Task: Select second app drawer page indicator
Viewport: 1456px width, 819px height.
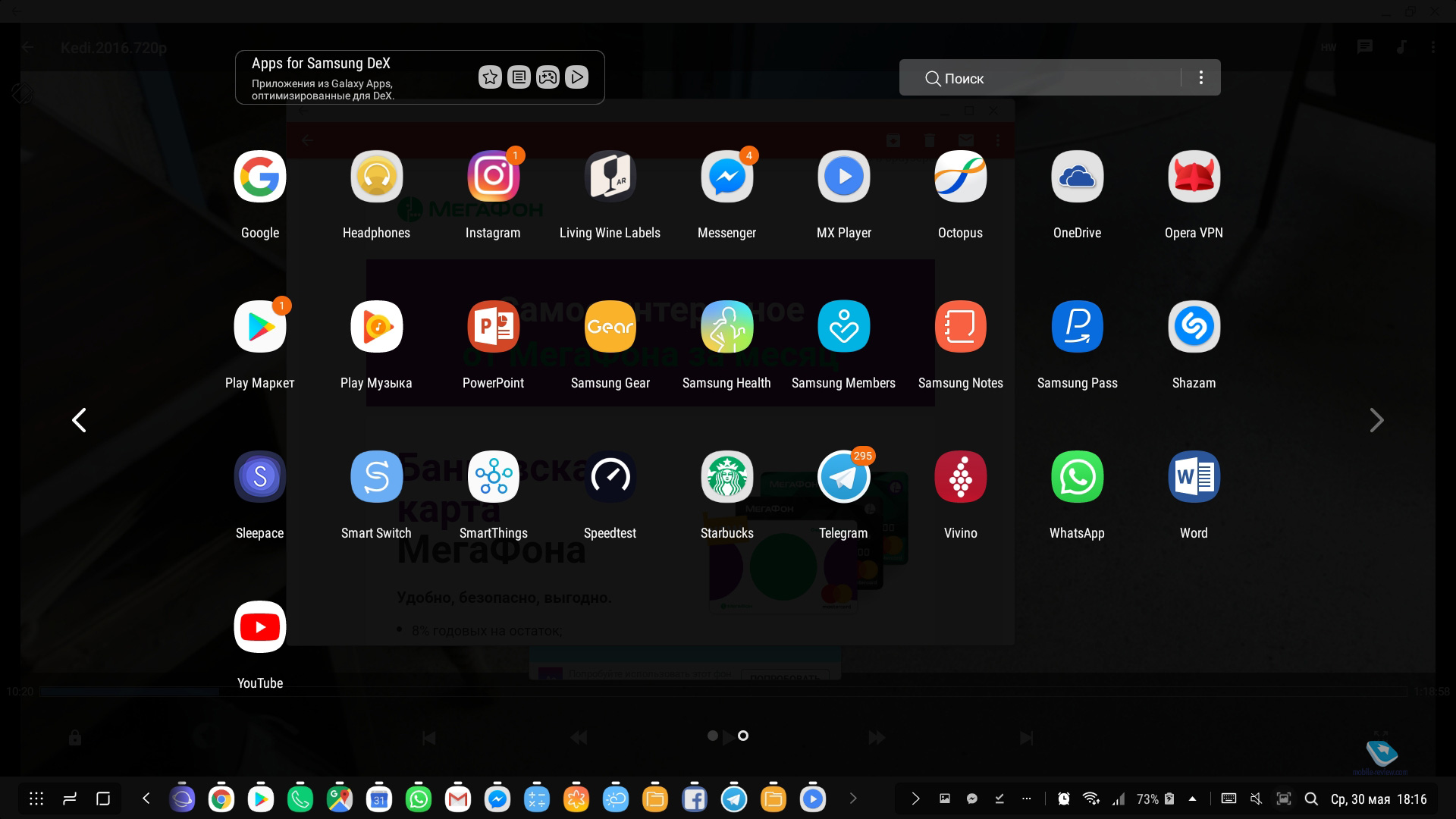Action: [x=743, y=736]
